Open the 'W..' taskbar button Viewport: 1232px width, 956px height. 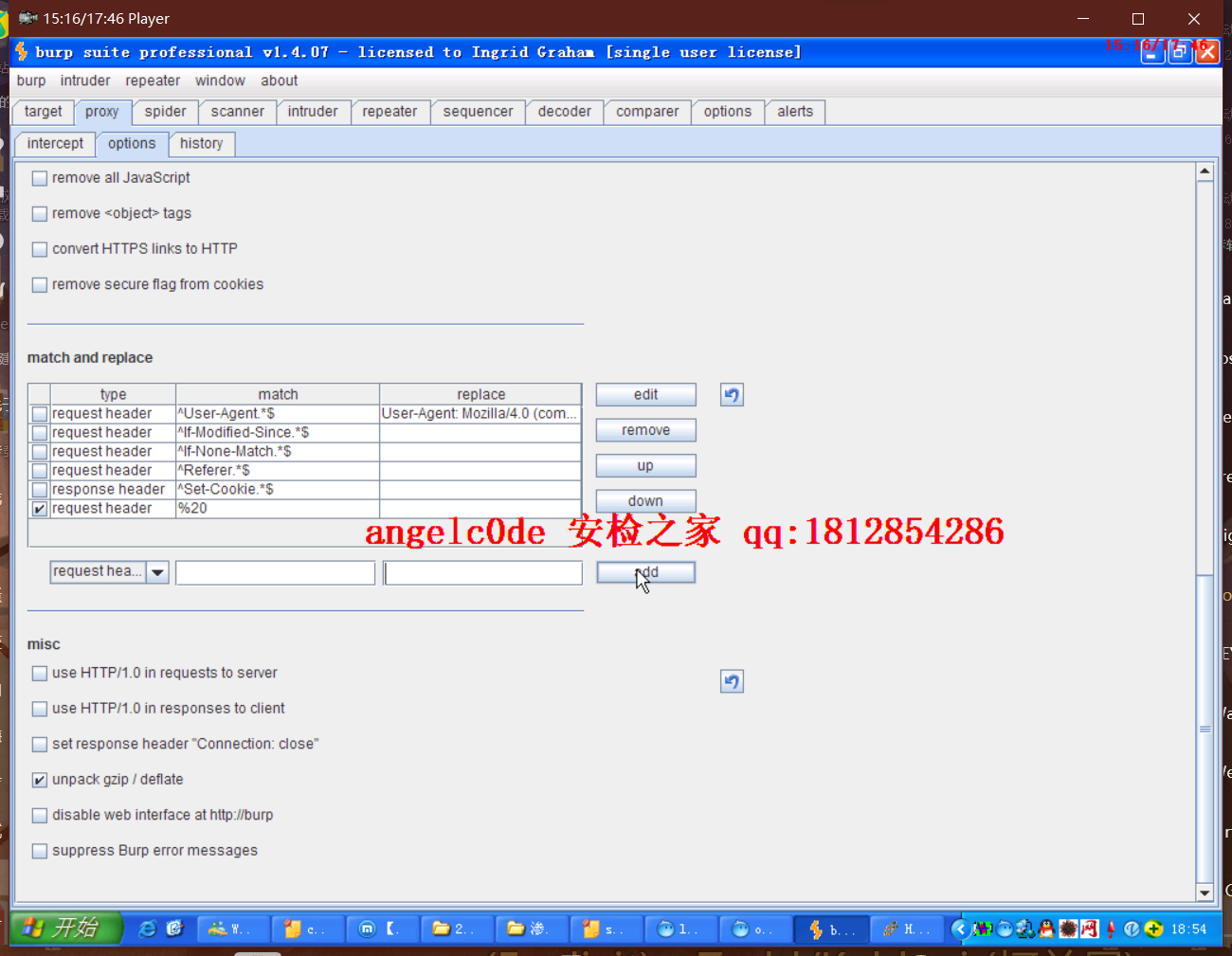(233, 929)
